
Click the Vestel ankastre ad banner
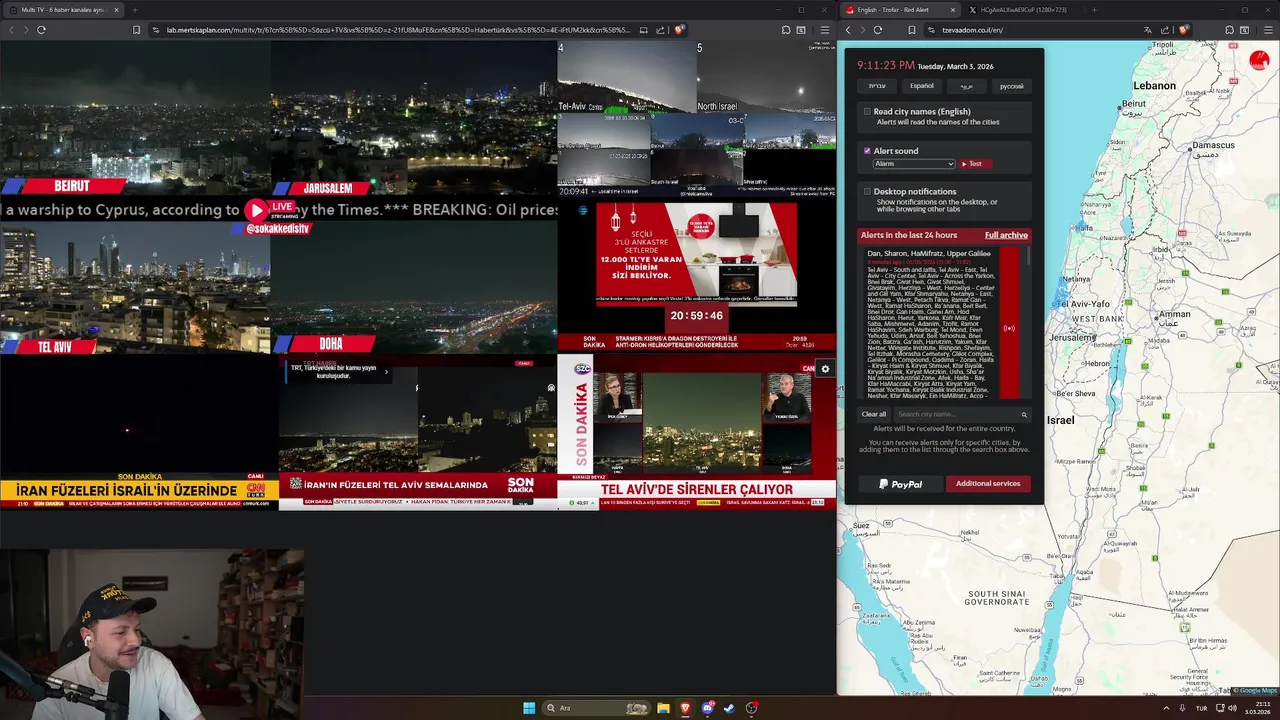pos(696,253)
